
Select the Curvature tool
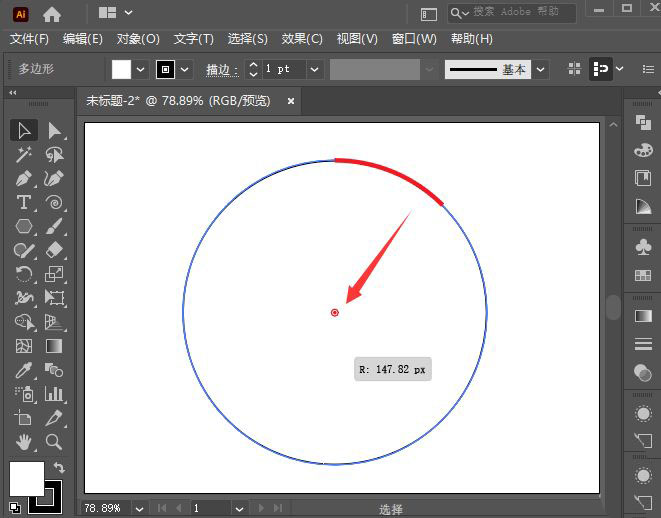[x=54, y=179]
